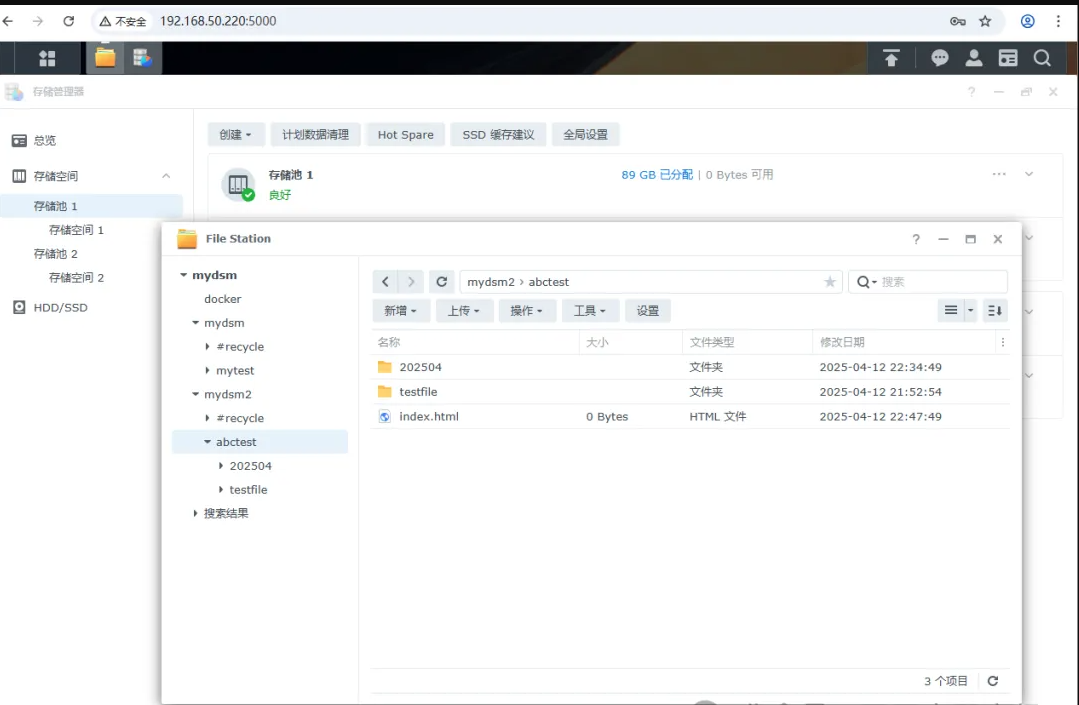
Task: Add abctest path to favorites star
Action: 830,282
